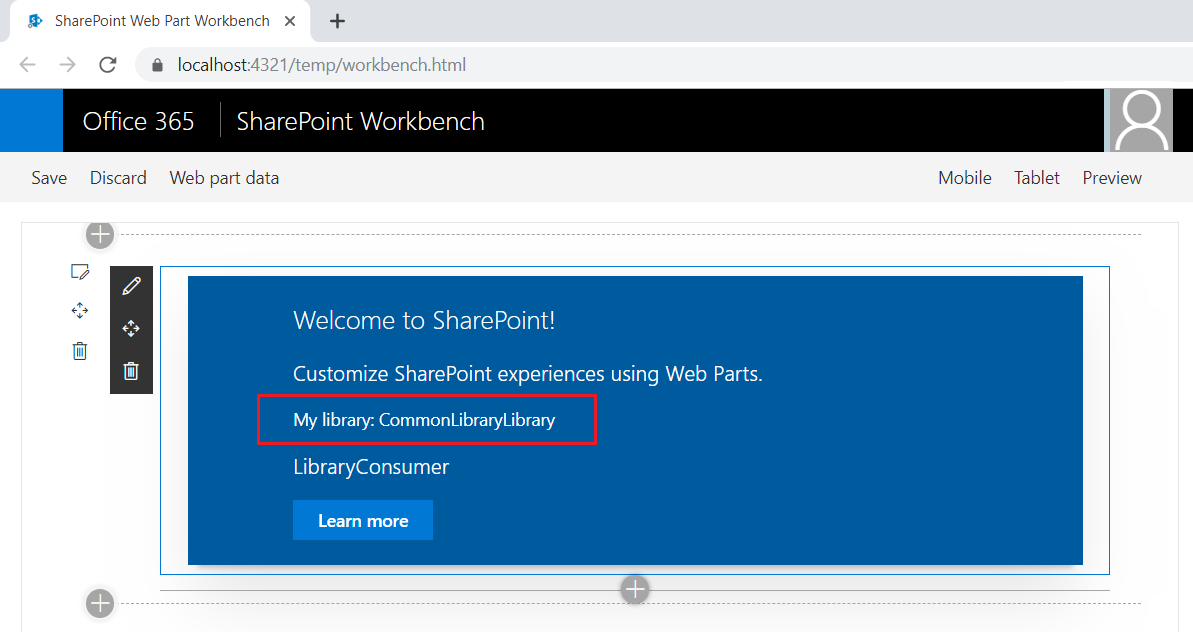
Task: Click the Learn more button
Action: [363, 521]
